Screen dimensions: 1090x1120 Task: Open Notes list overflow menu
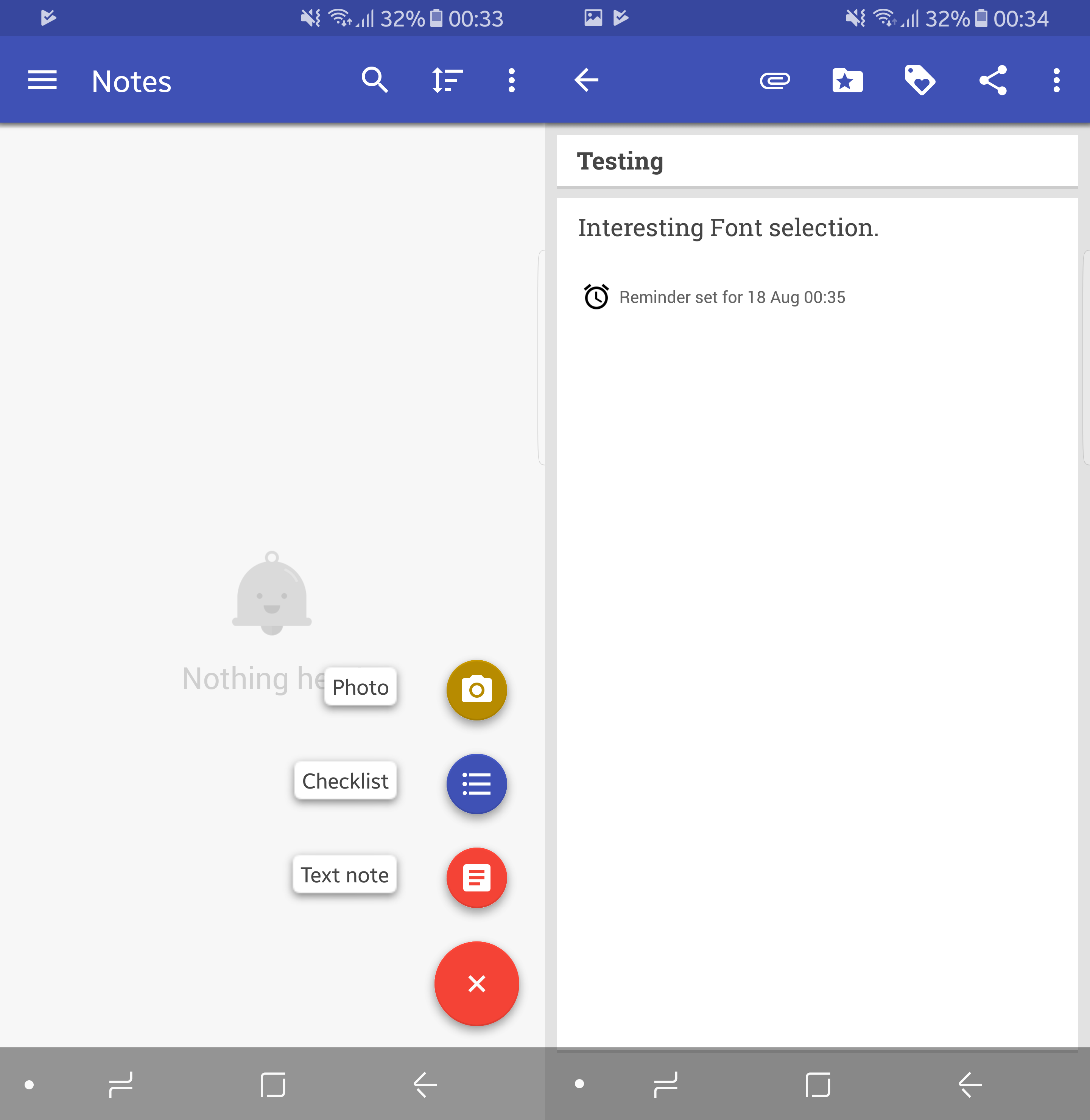pos(511,81)
